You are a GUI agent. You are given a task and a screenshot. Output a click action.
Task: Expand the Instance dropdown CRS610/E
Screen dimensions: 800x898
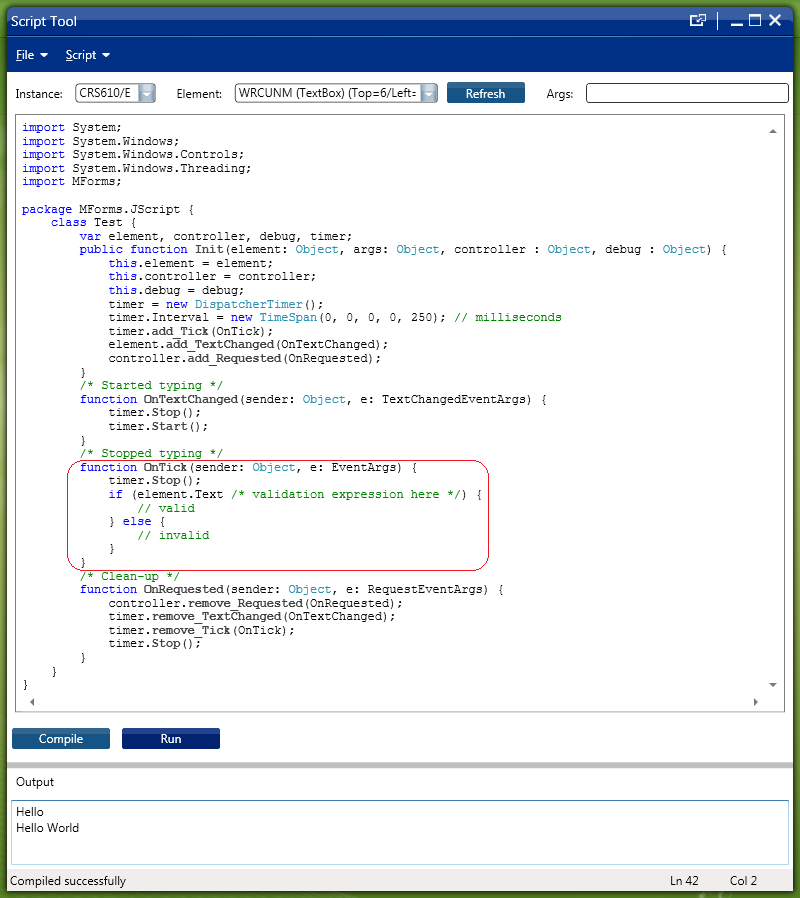click(x=146, y=93)
